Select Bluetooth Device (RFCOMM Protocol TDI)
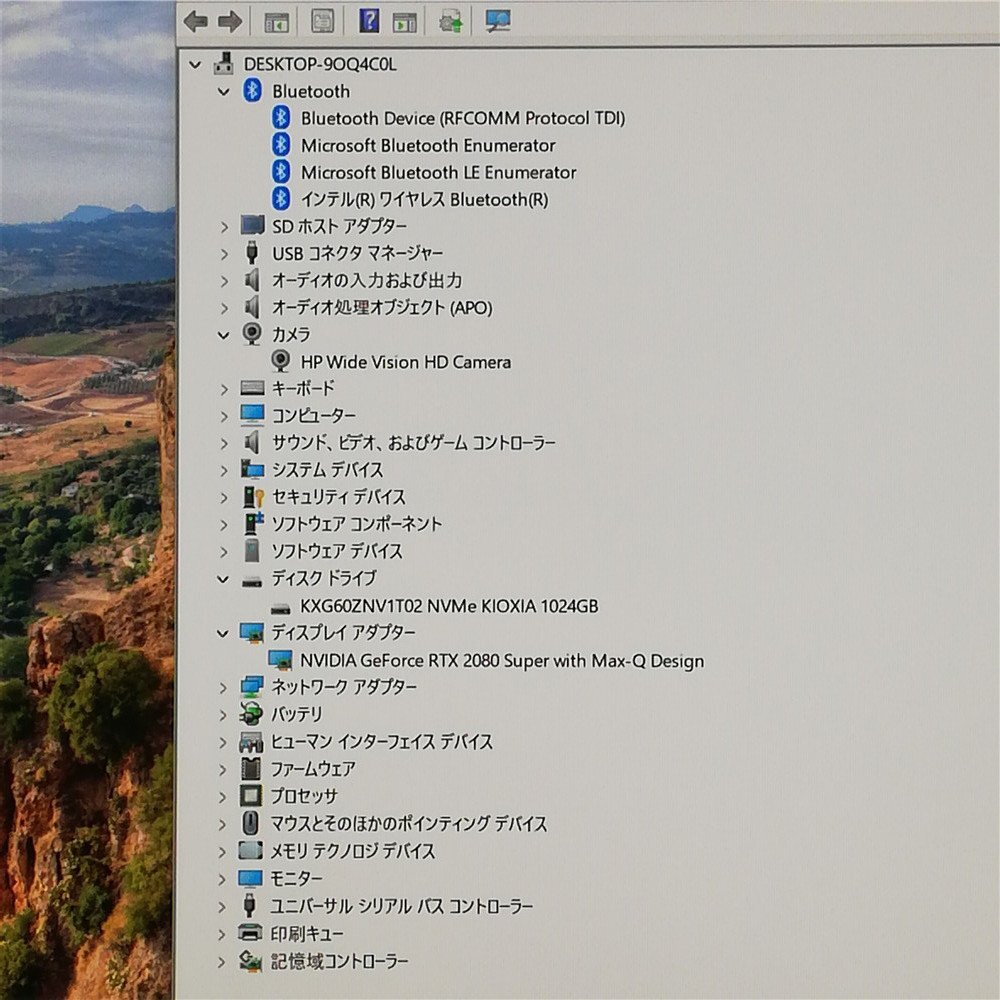 tap(463, 118)
